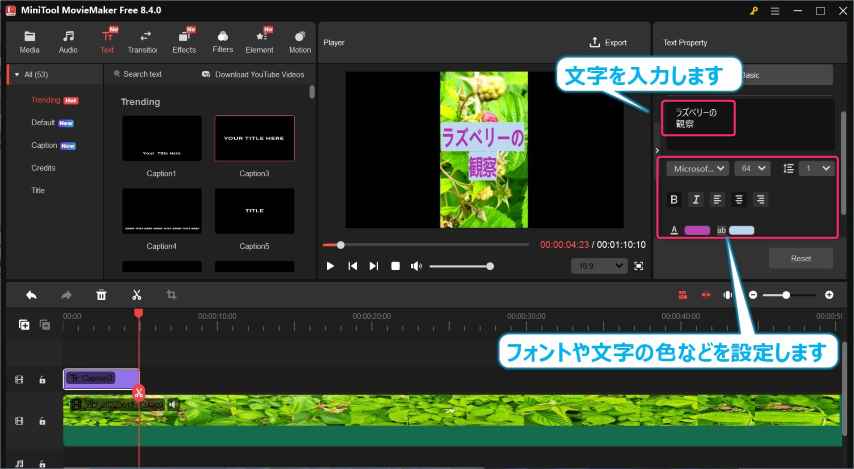Toggle Bold text formatting

[x=674, y=200]
